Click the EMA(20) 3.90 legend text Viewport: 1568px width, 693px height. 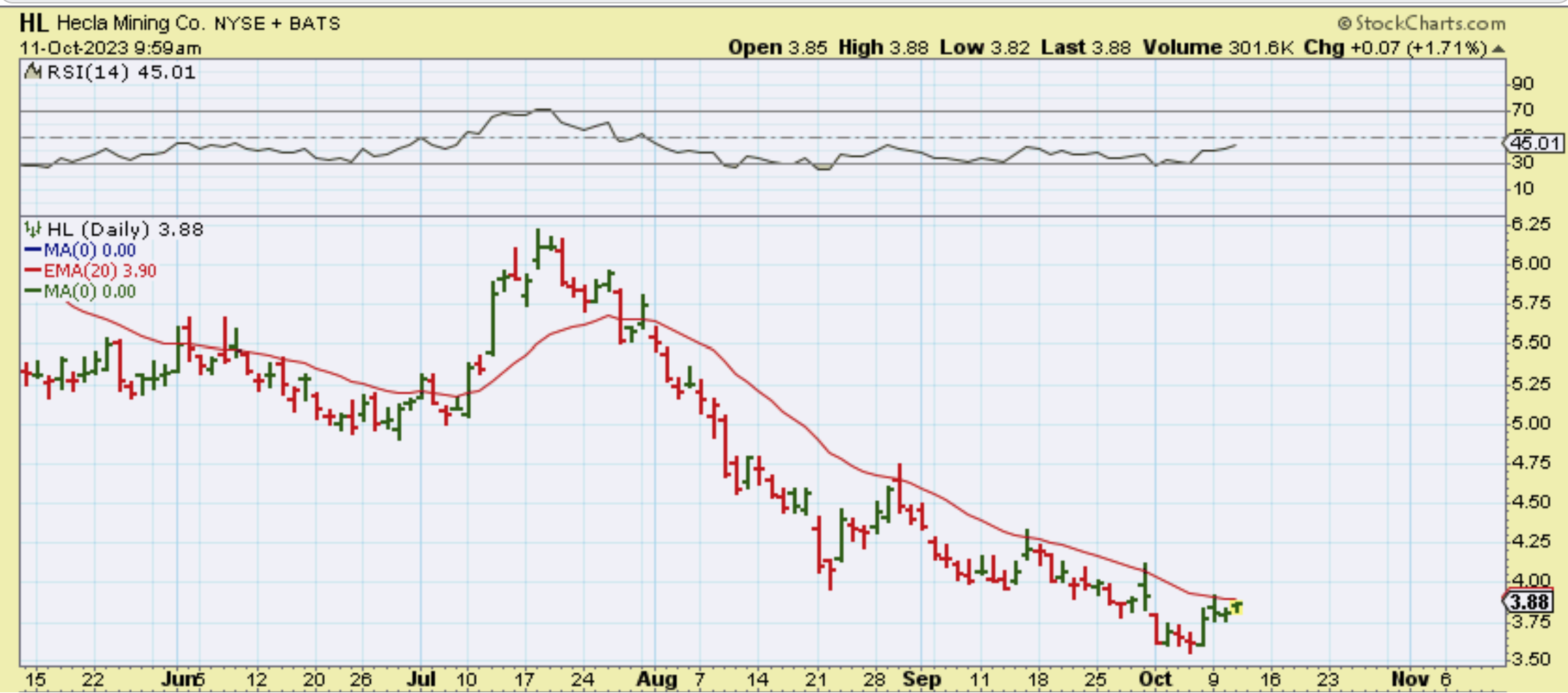pyautogui.click(x=101, y=271)
